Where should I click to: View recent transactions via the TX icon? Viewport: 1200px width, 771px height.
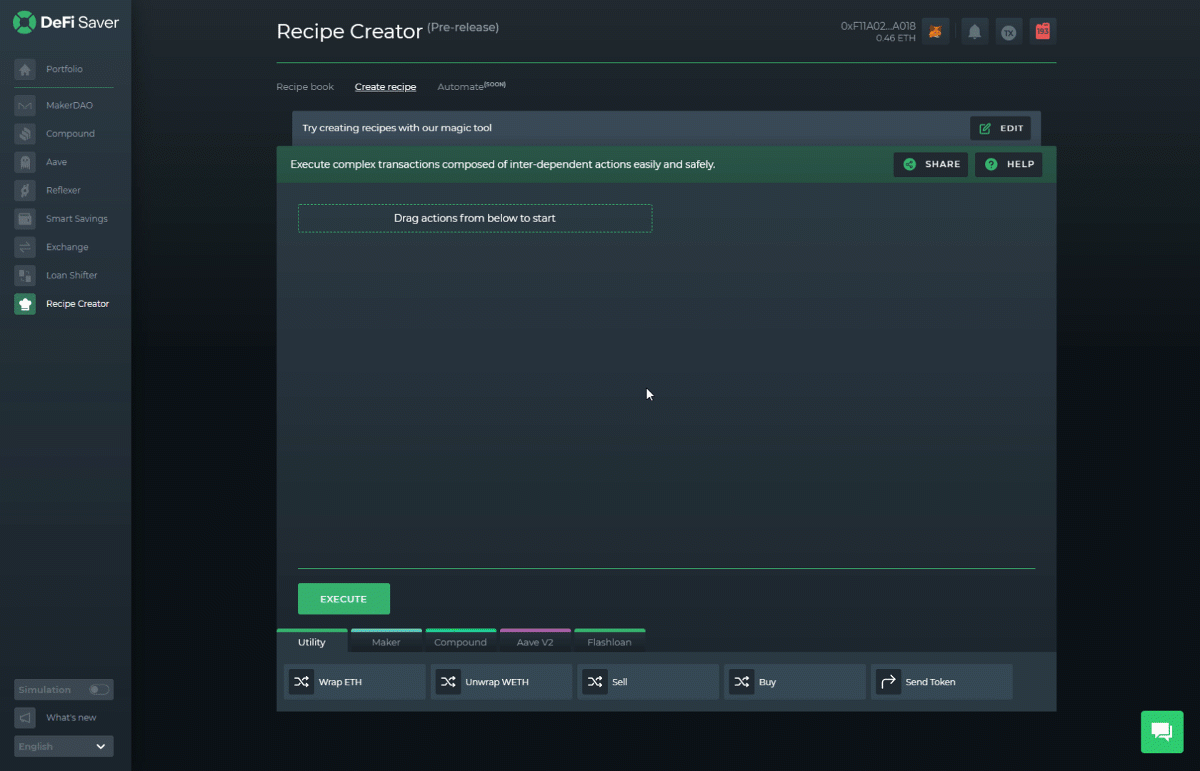1008,31
